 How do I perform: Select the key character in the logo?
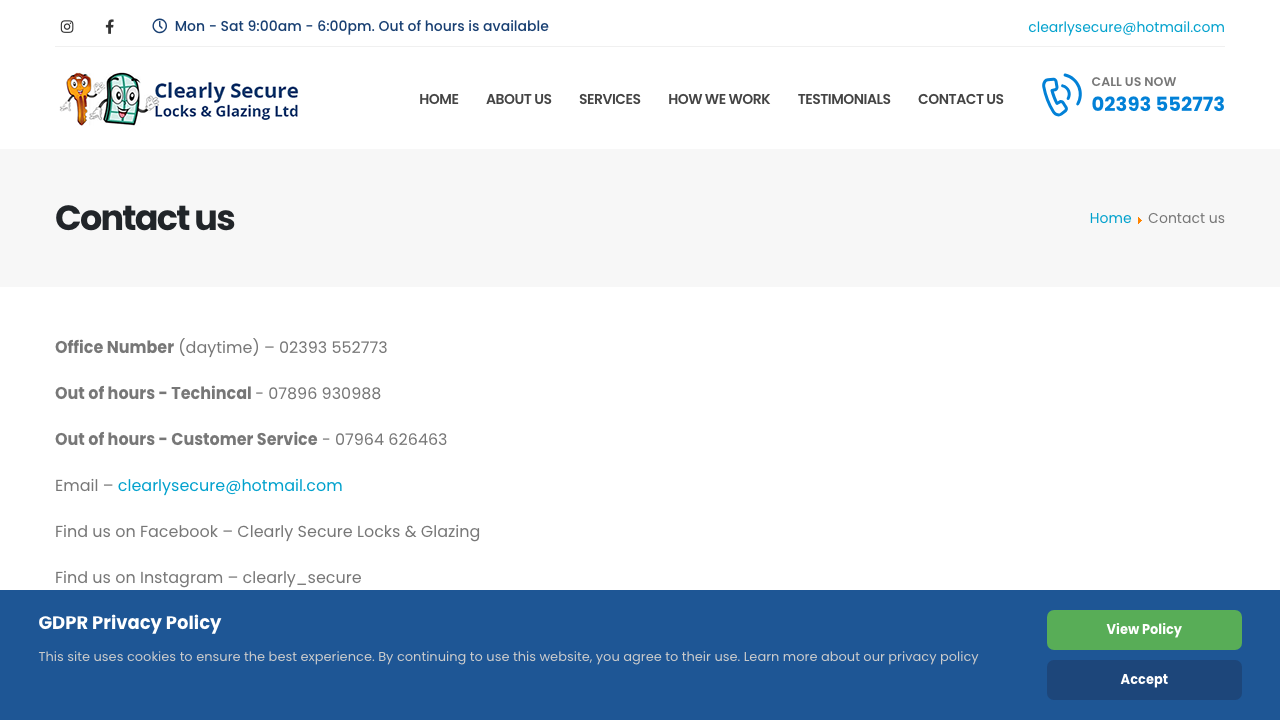pos(82,97)
